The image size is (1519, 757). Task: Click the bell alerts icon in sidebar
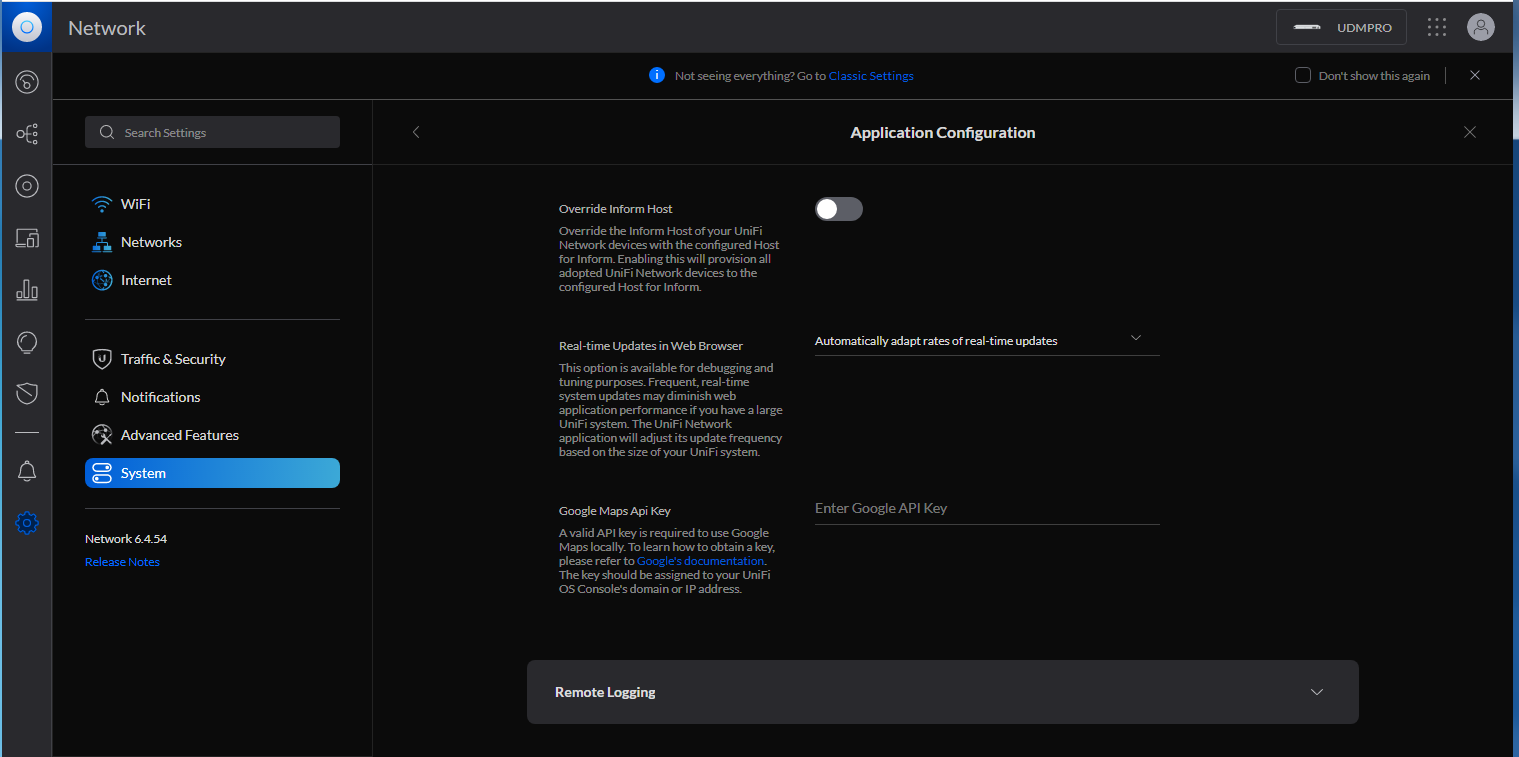27,471
